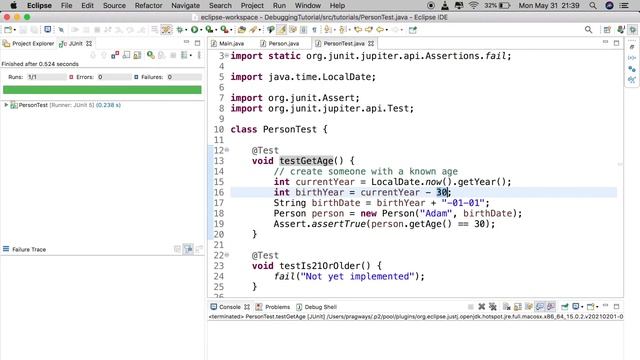Click the Failure Trace label
The image size is (640, 360).
29,249
